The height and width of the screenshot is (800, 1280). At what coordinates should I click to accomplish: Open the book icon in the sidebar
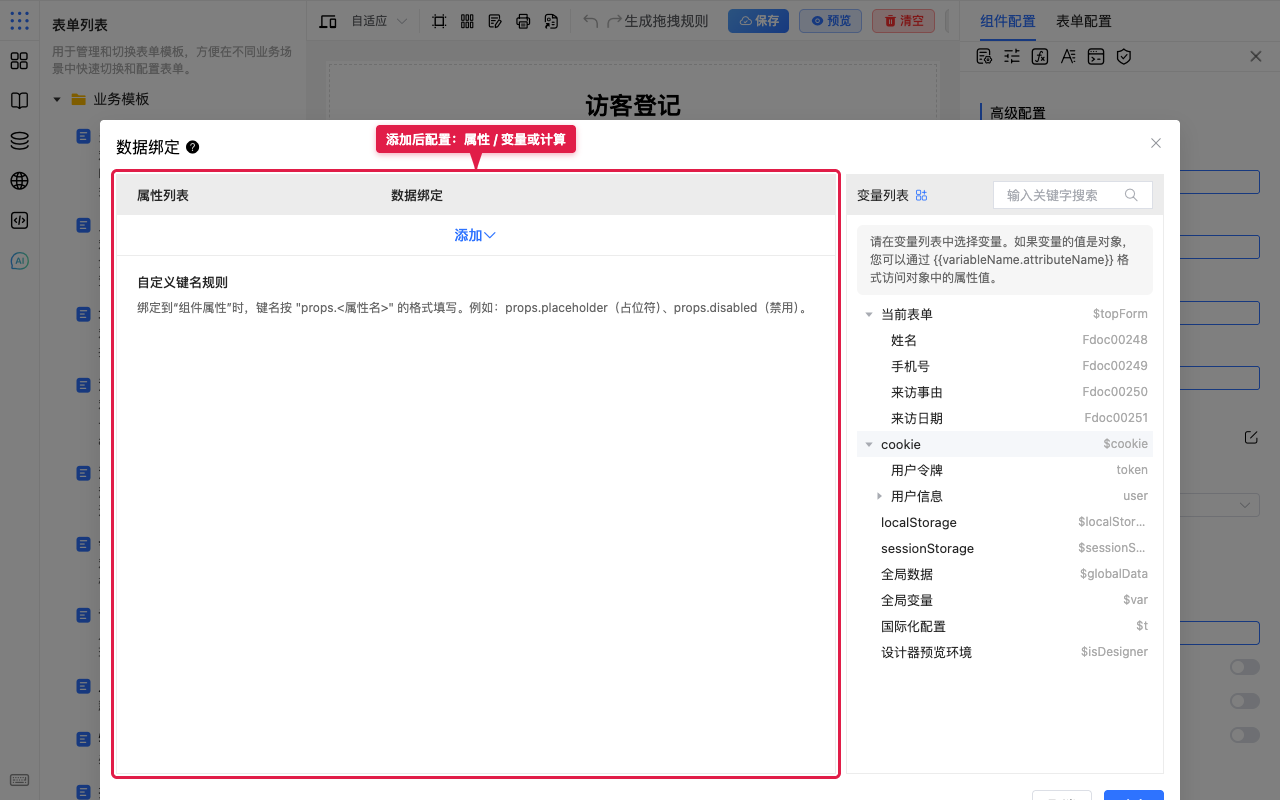tap(19, 101)
